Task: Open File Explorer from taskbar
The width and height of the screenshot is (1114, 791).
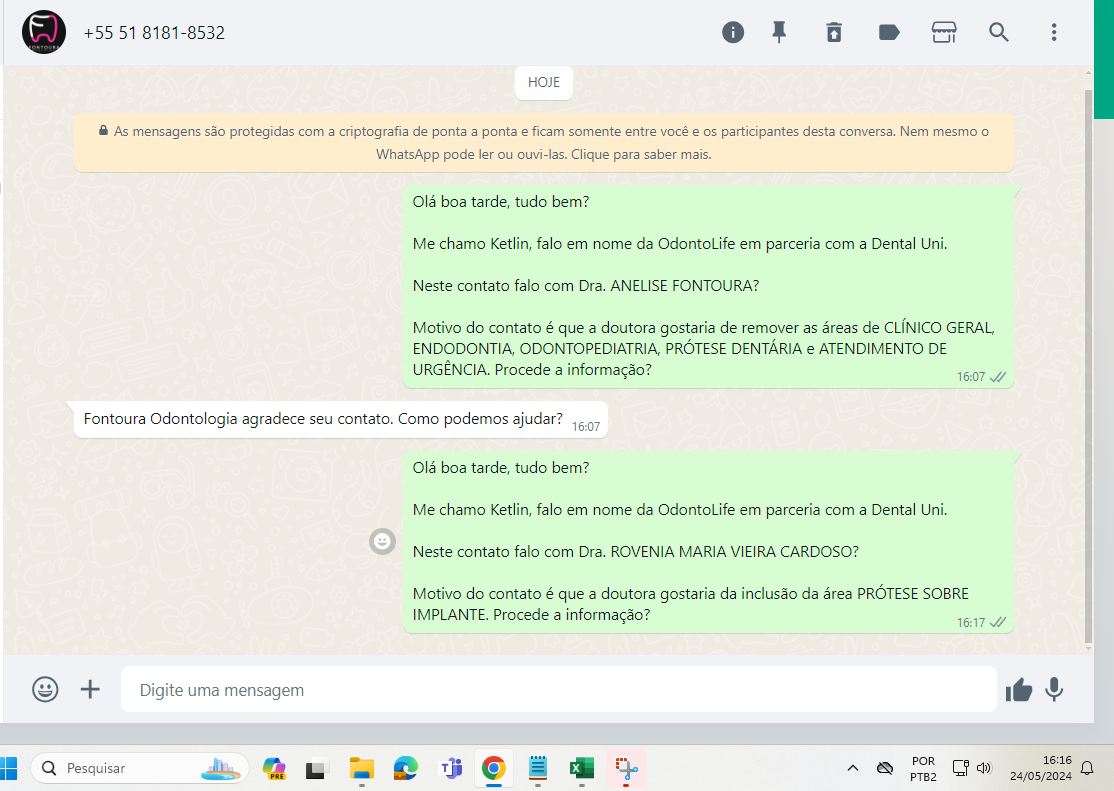Action: [362, 768]
